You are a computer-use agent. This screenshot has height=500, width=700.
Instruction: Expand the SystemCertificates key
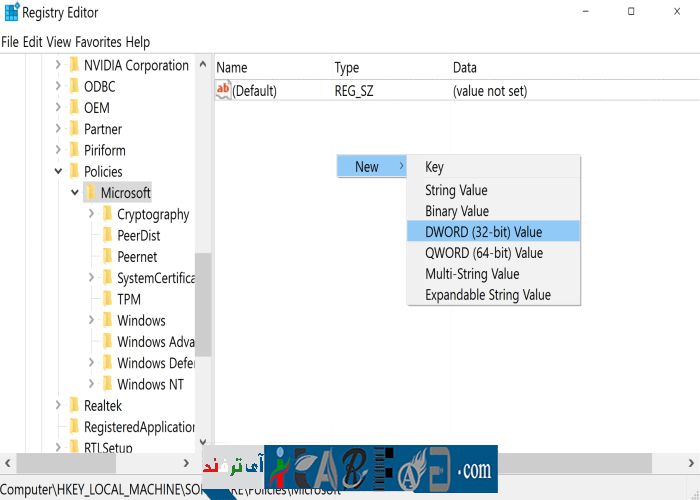pyautogui.click(x=91, y=278)
